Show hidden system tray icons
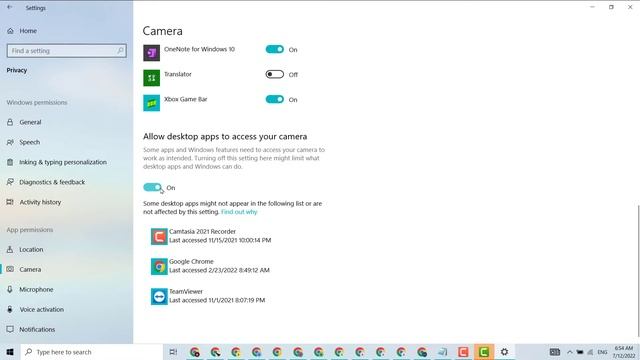The width and height of the screenshot is (640, 360). pos(569,352)
